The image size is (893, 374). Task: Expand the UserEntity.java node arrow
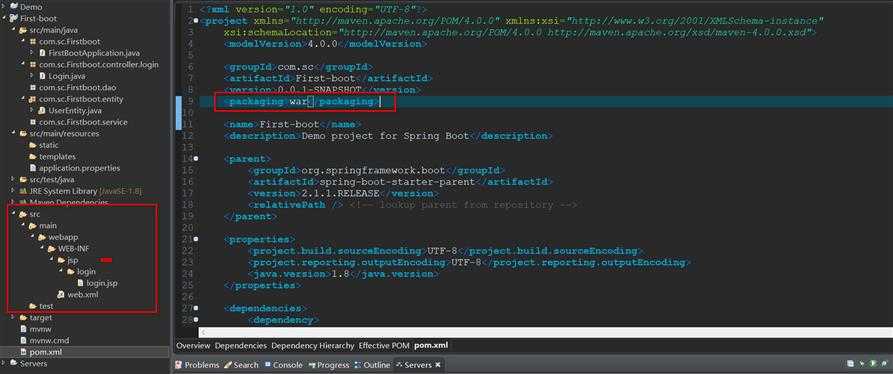(x=32, y=110)
